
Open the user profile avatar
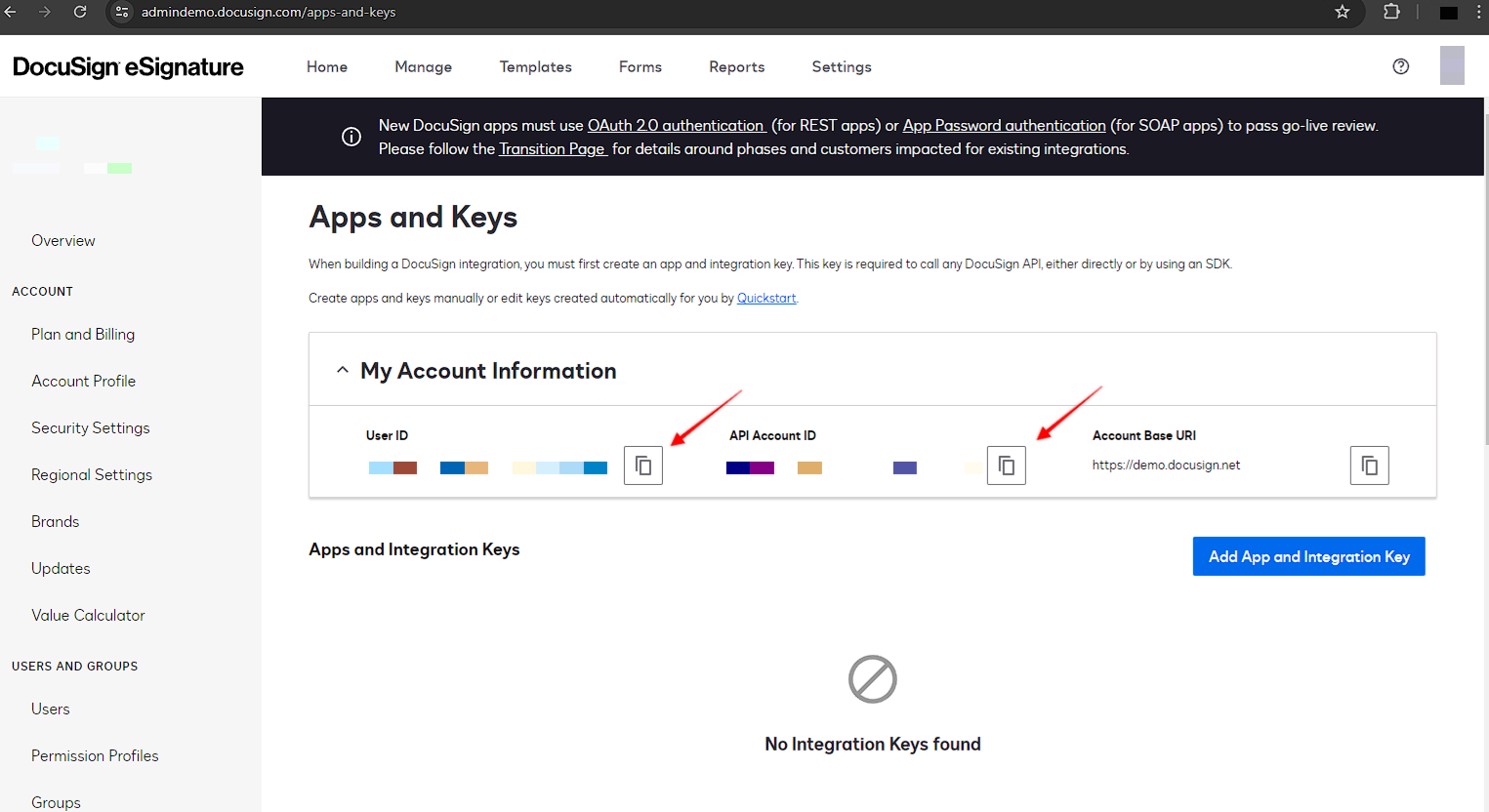click(1452, 65)
